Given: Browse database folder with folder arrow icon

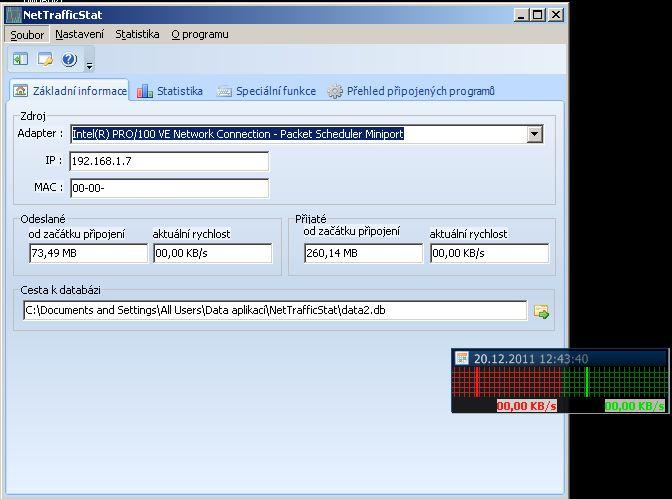Looking at the screenshot, I should coord(541,312).
